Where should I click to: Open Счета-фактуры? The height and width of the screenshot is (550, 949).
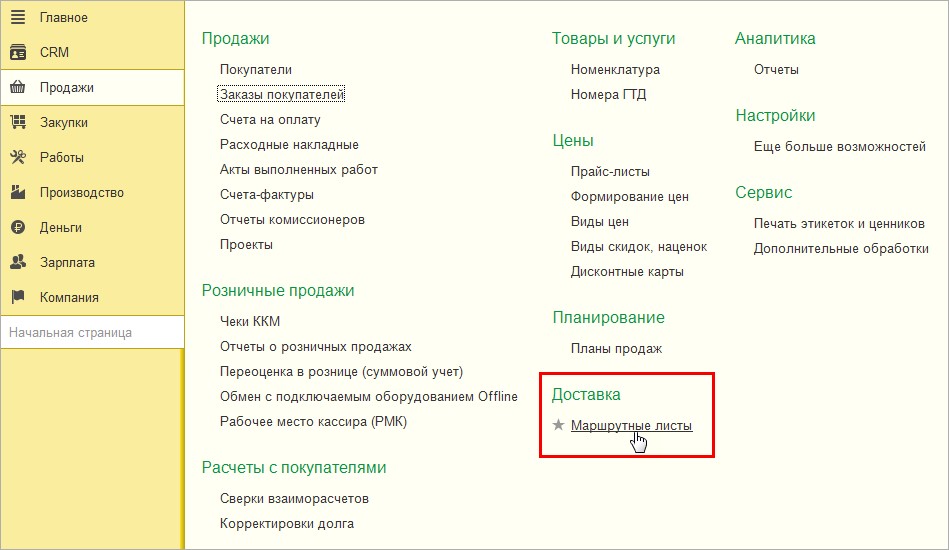coord(267,195)
